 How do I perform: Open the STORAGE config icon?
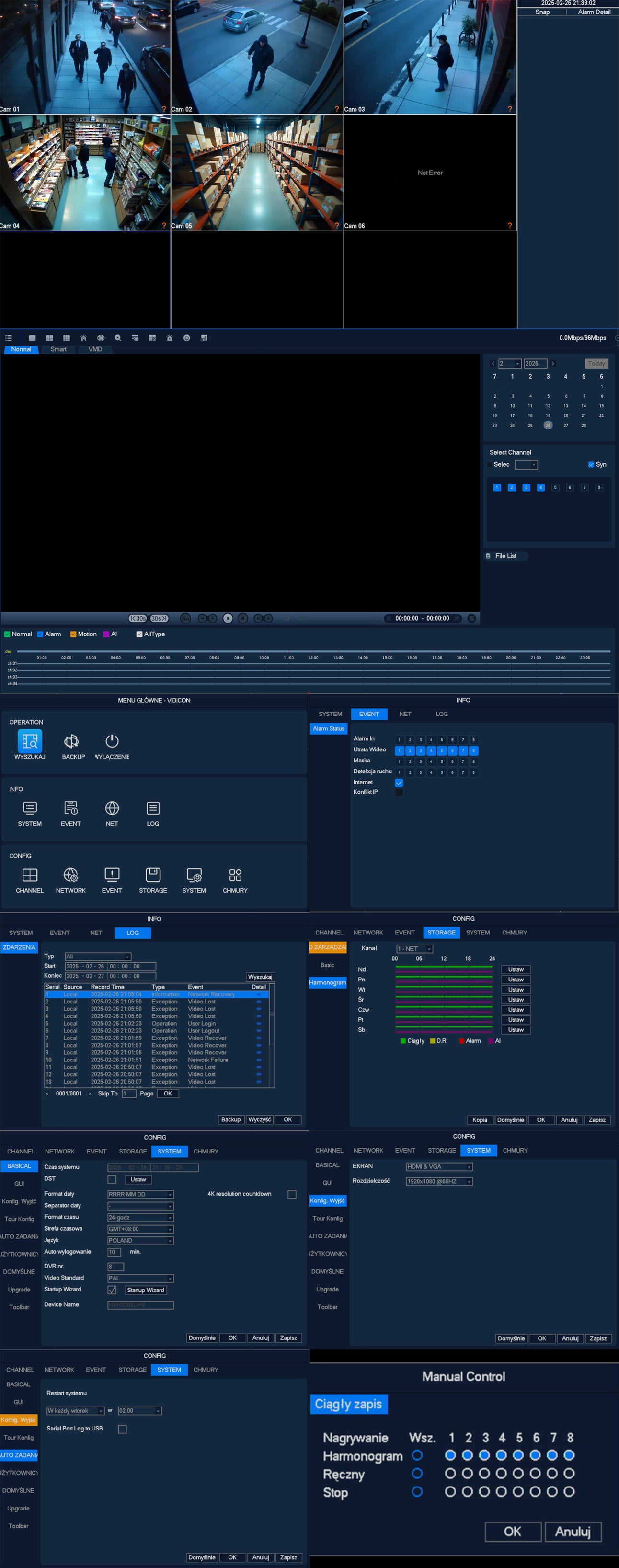[x=153, y=876]
